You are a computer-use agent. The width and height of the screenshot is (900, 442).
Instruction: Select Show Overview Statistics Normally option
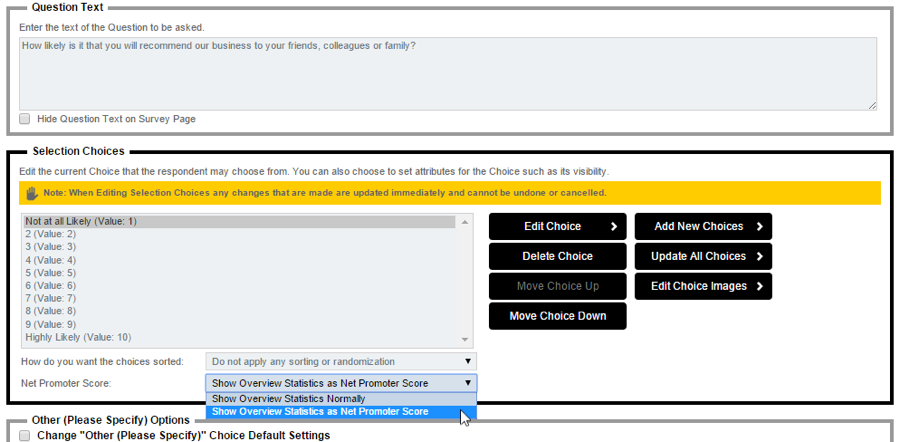(288, 399)
